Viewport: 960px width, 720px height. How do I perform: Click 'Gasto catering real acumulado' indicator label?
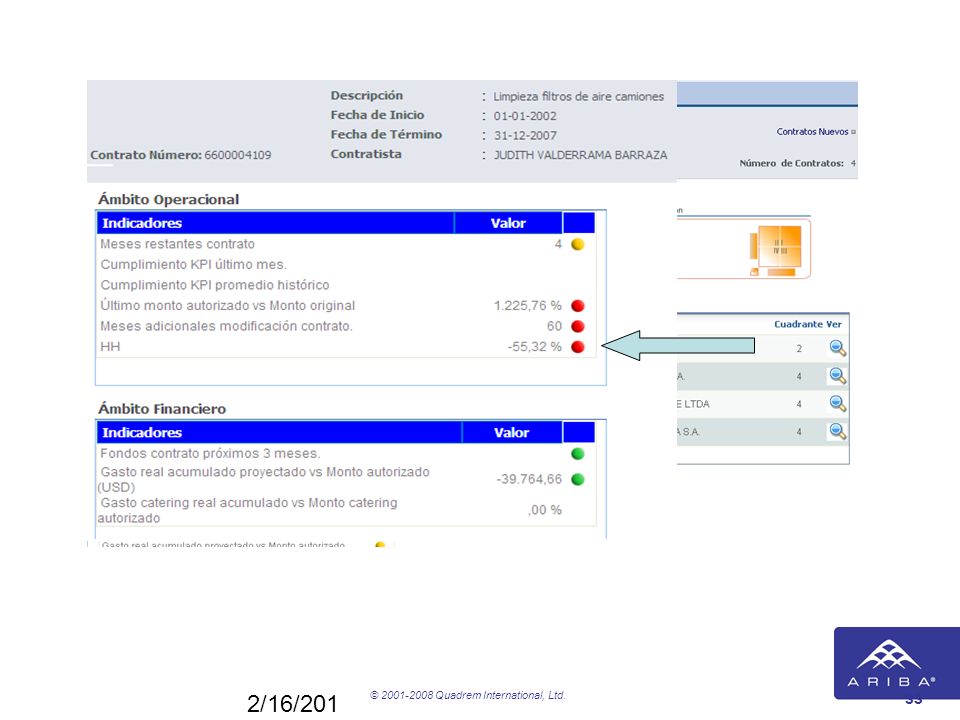click(247, 510)
